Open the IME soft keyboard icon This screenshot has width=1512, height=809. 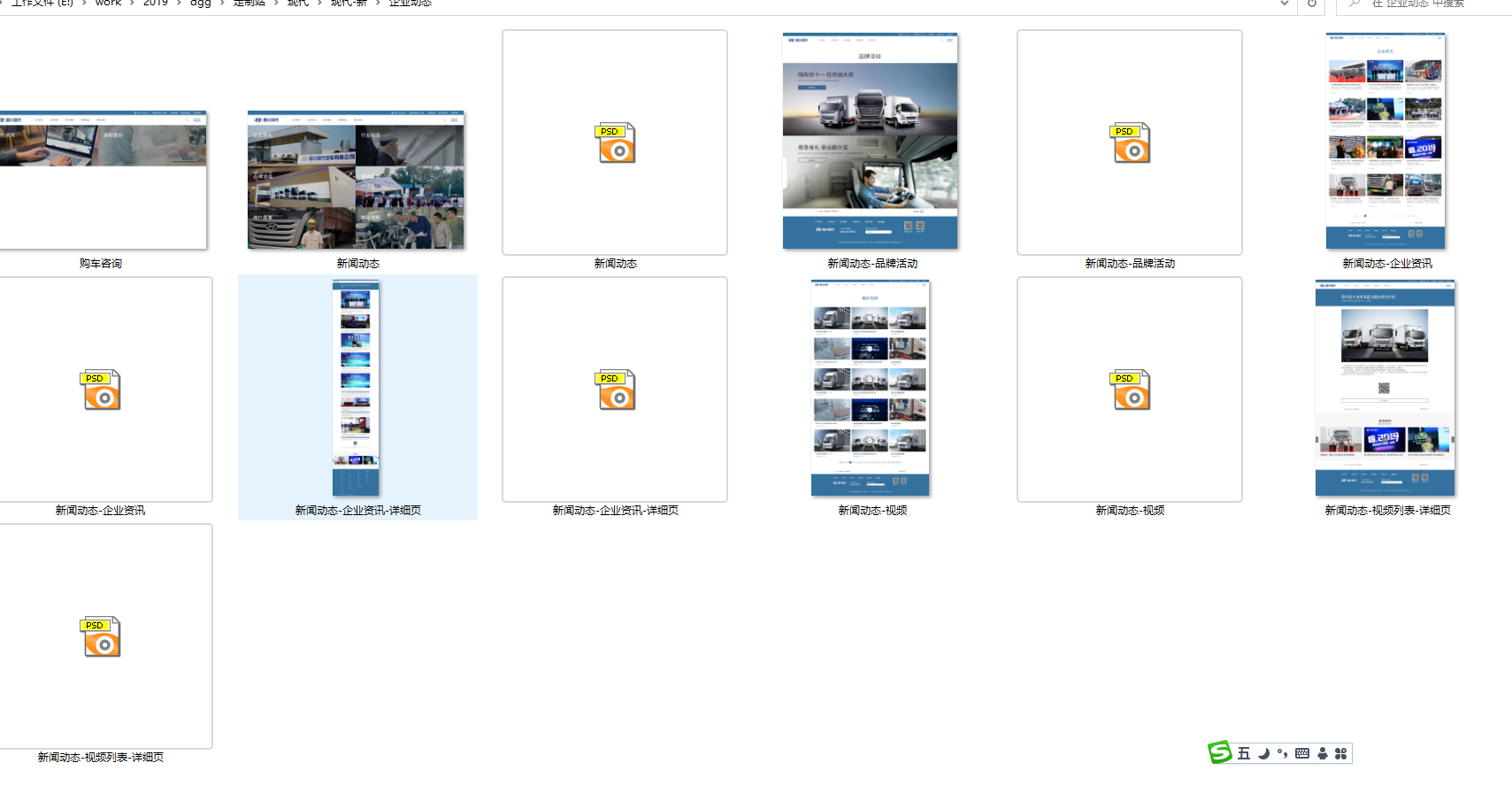[x=1301, y=753]
